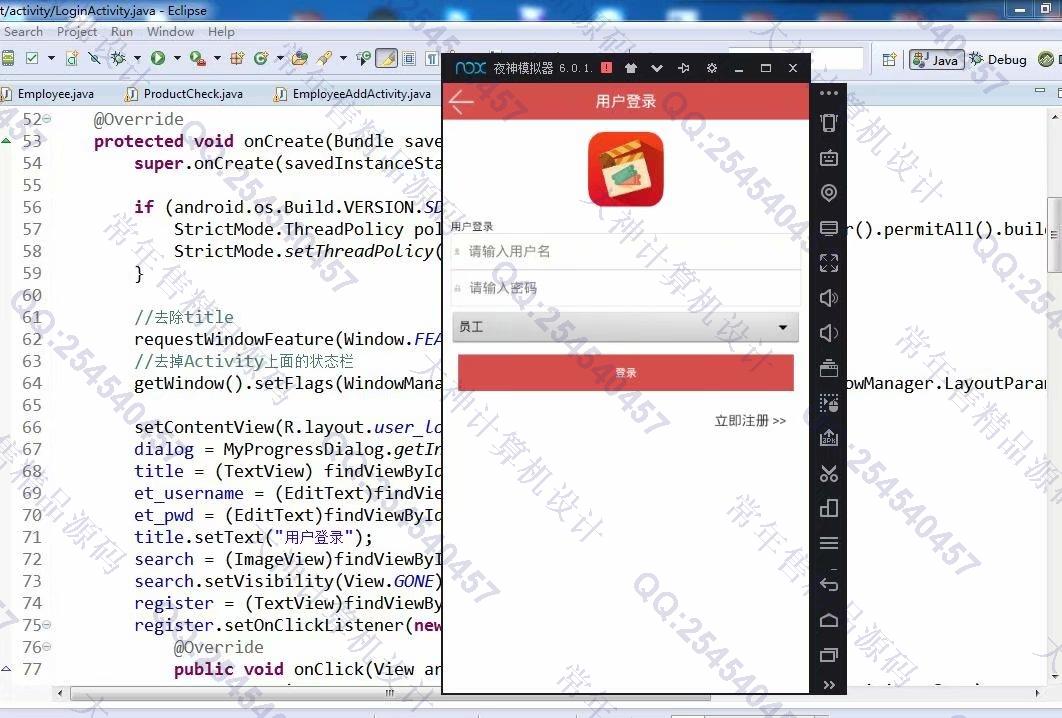Switch to the Java perspective
Image resolution: width=1062 pixels, height=718 pixels.
[936, 60]
